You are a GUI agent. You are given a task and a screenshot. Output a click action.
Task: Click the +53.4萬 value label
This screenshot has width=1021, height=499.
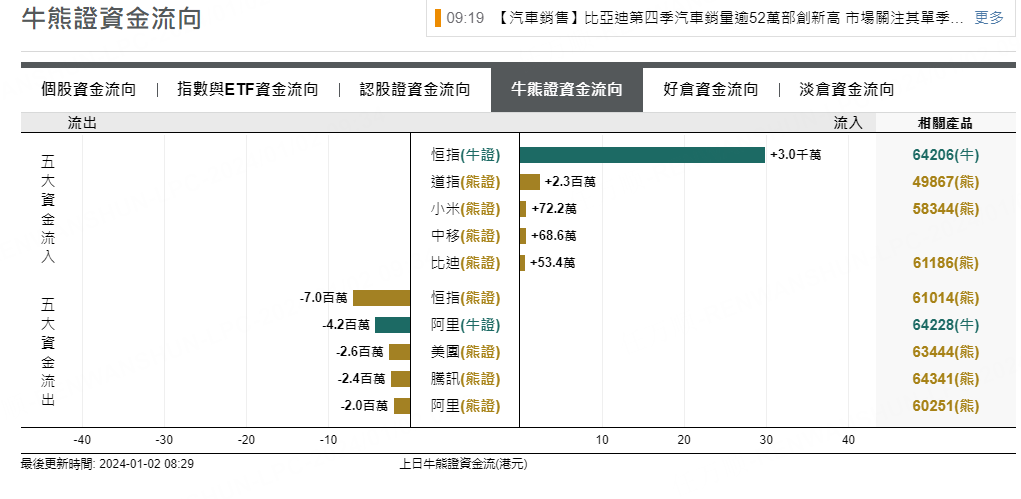pos(552,263)
